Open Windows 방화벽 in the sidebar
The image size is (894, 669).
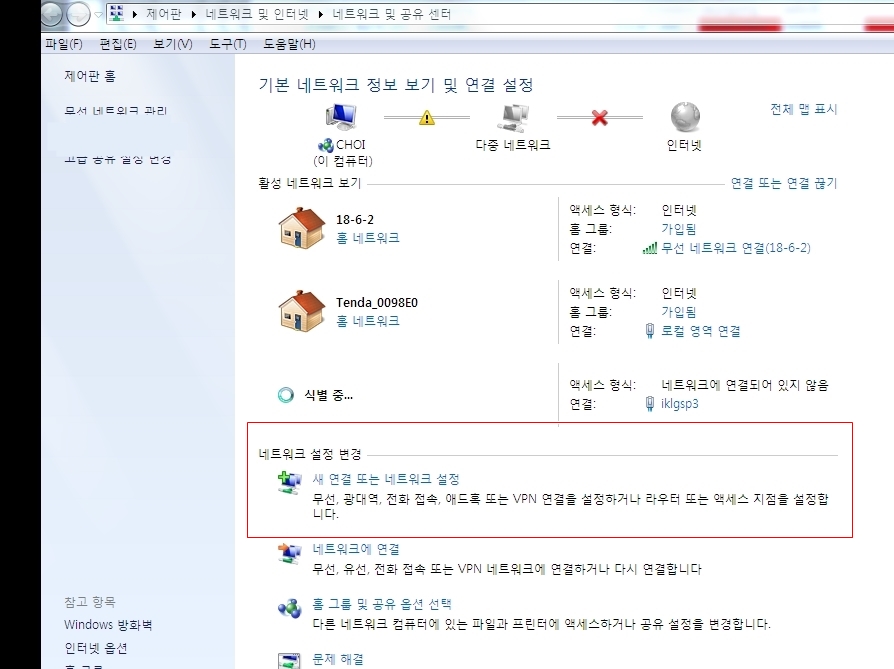point(108,625)
